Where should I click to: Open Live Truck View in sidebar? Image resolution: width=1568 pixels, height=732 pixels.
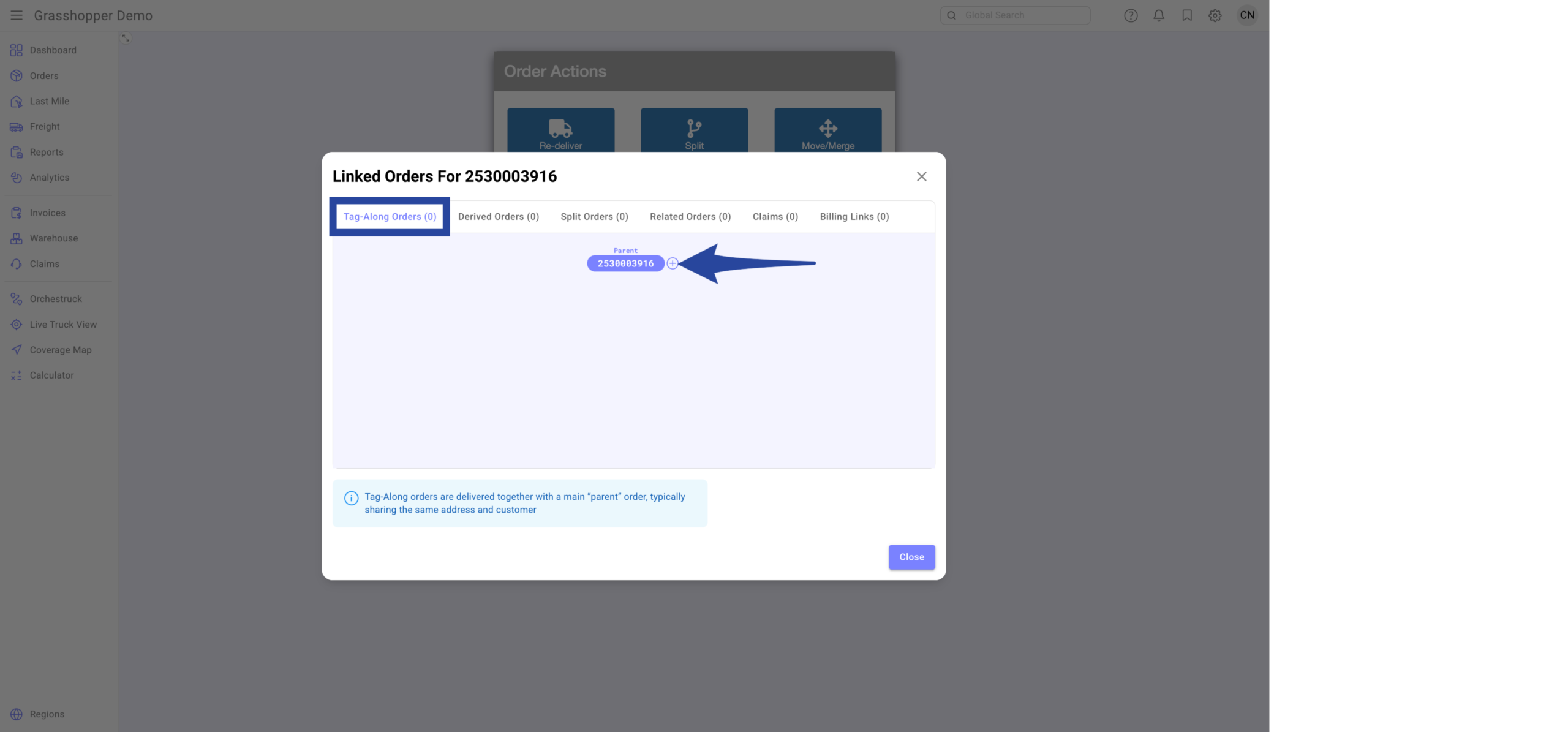62,325
